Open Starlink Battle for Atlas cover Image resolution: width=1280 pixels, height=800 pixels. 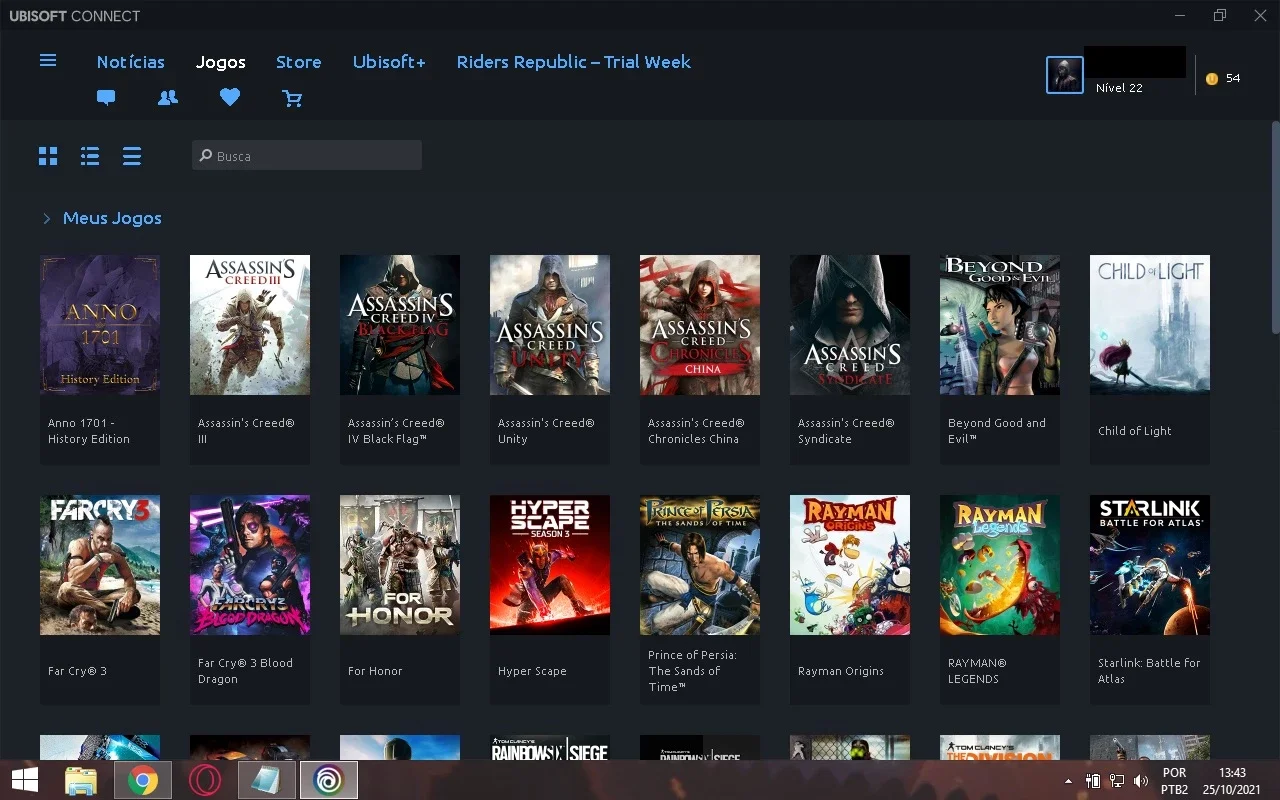point(1150,565)
